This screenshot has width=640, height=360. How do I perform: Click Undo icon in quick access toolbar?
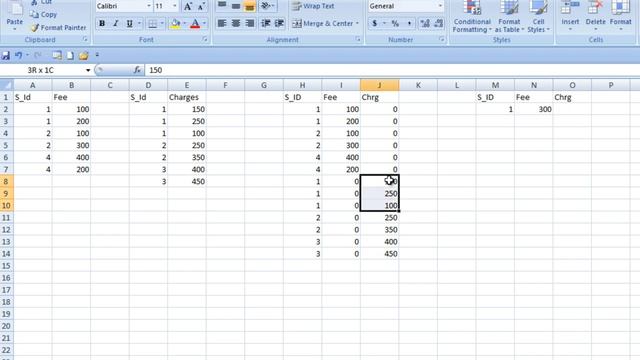(19, 55)
